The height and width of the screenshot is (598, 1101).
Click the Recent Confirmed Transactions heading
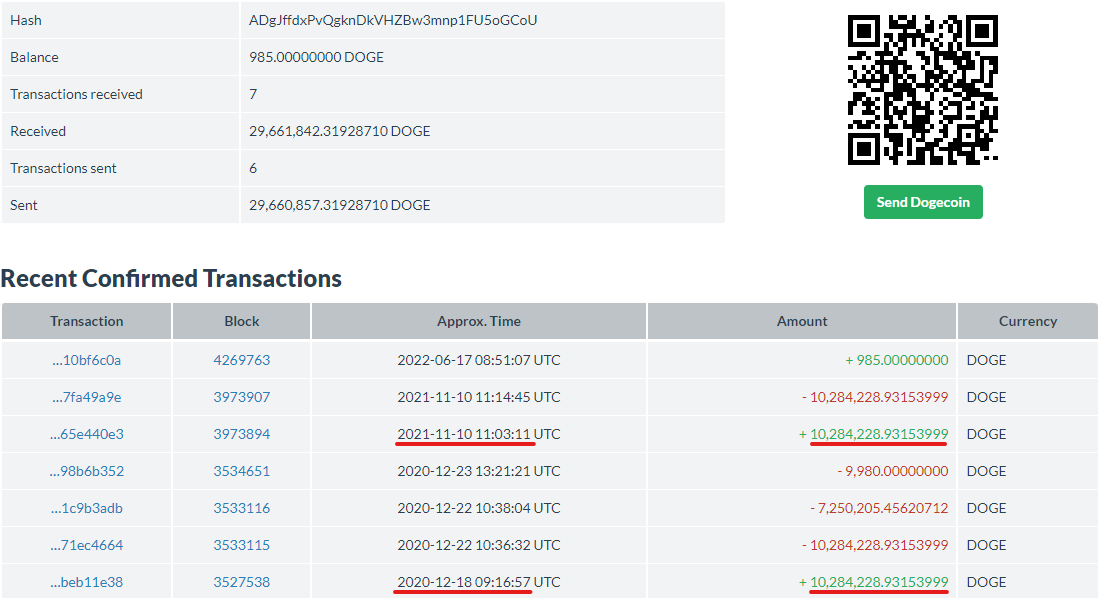pos(171,279)
